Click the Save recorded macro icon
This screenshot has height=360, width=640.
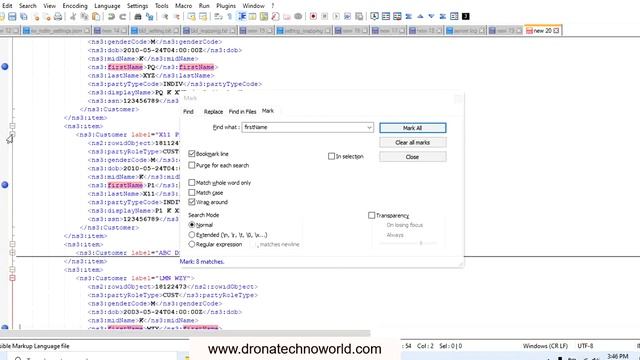pos(359,16)
